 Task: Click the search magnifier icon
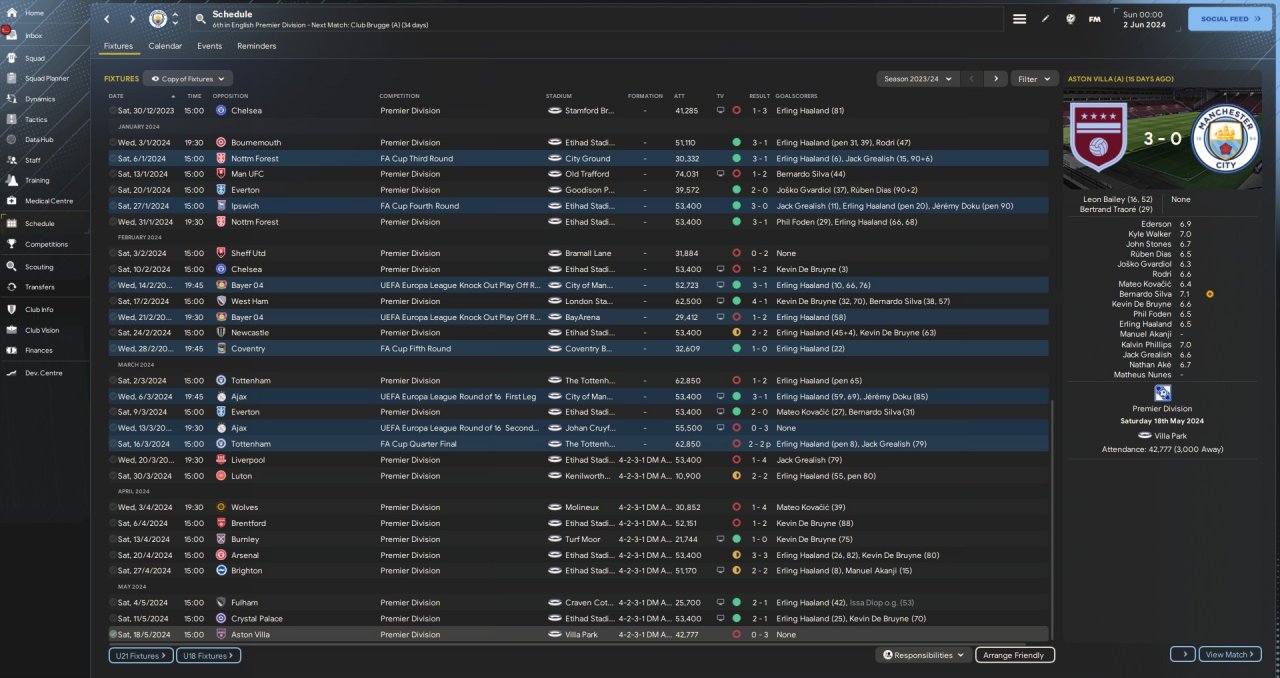pyautogui.click(x=200, y=19)
